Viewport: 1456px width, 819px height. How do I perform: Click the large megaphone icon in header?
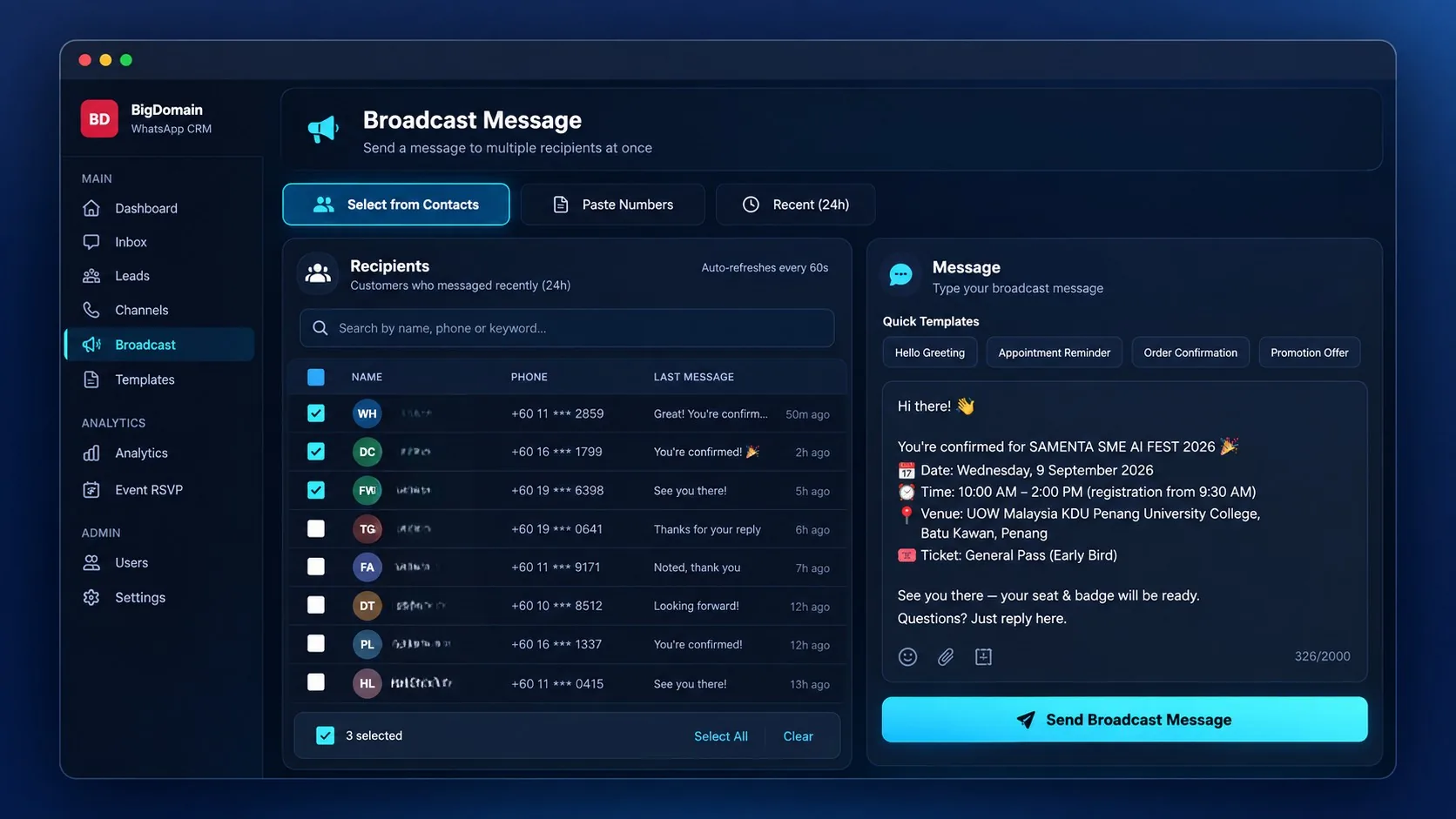click(x=323, y=130)
